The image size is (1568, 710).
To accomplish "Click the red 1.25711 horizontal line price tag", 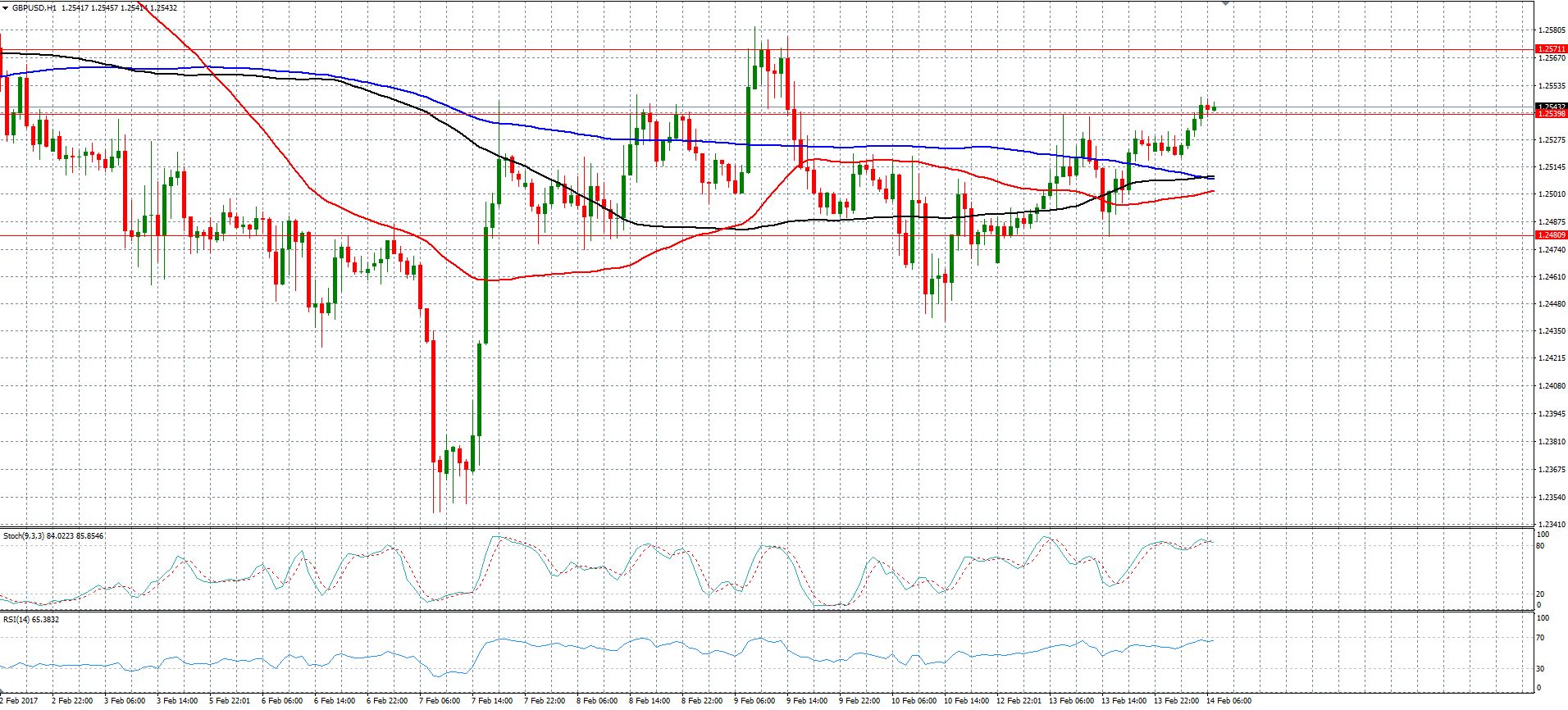I will (x=1551, y=49).
